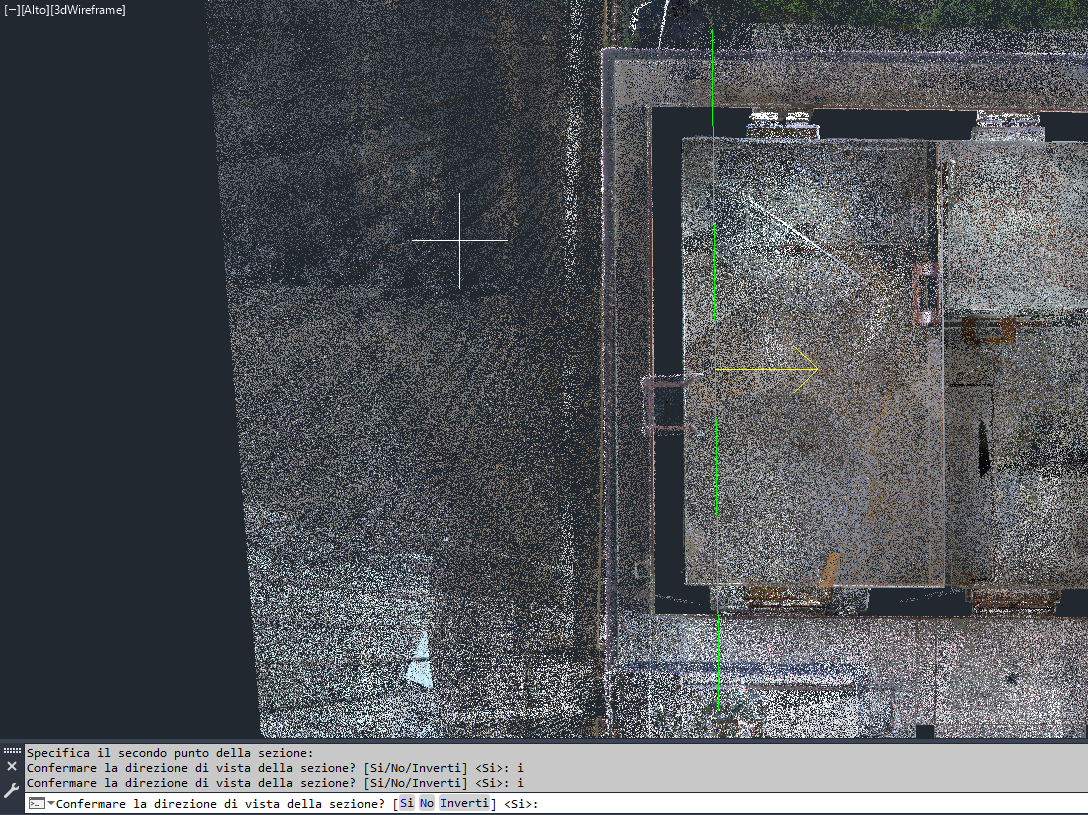This screenshot has height=815, width=1088.
Task: Choose the Inverti option in command prompt
Action: [x=464, y=803]
